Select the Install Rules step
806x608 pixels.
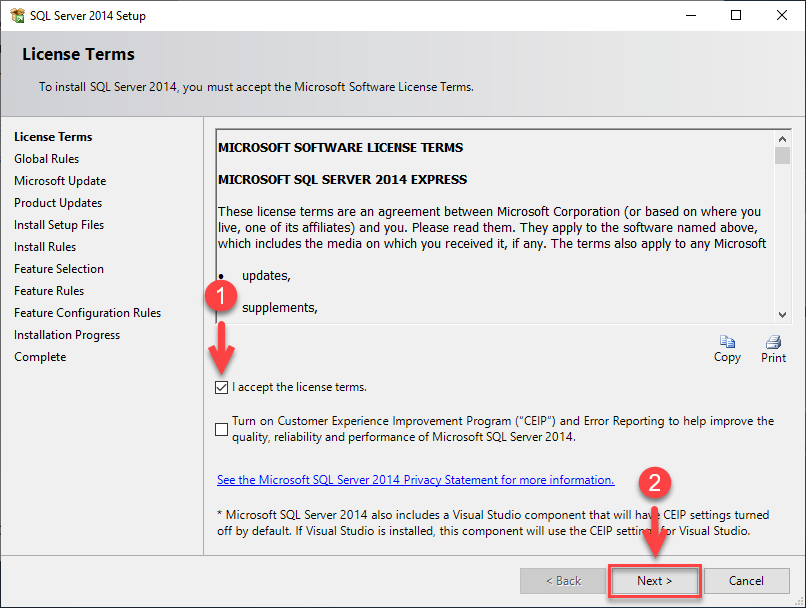[45, 247]
